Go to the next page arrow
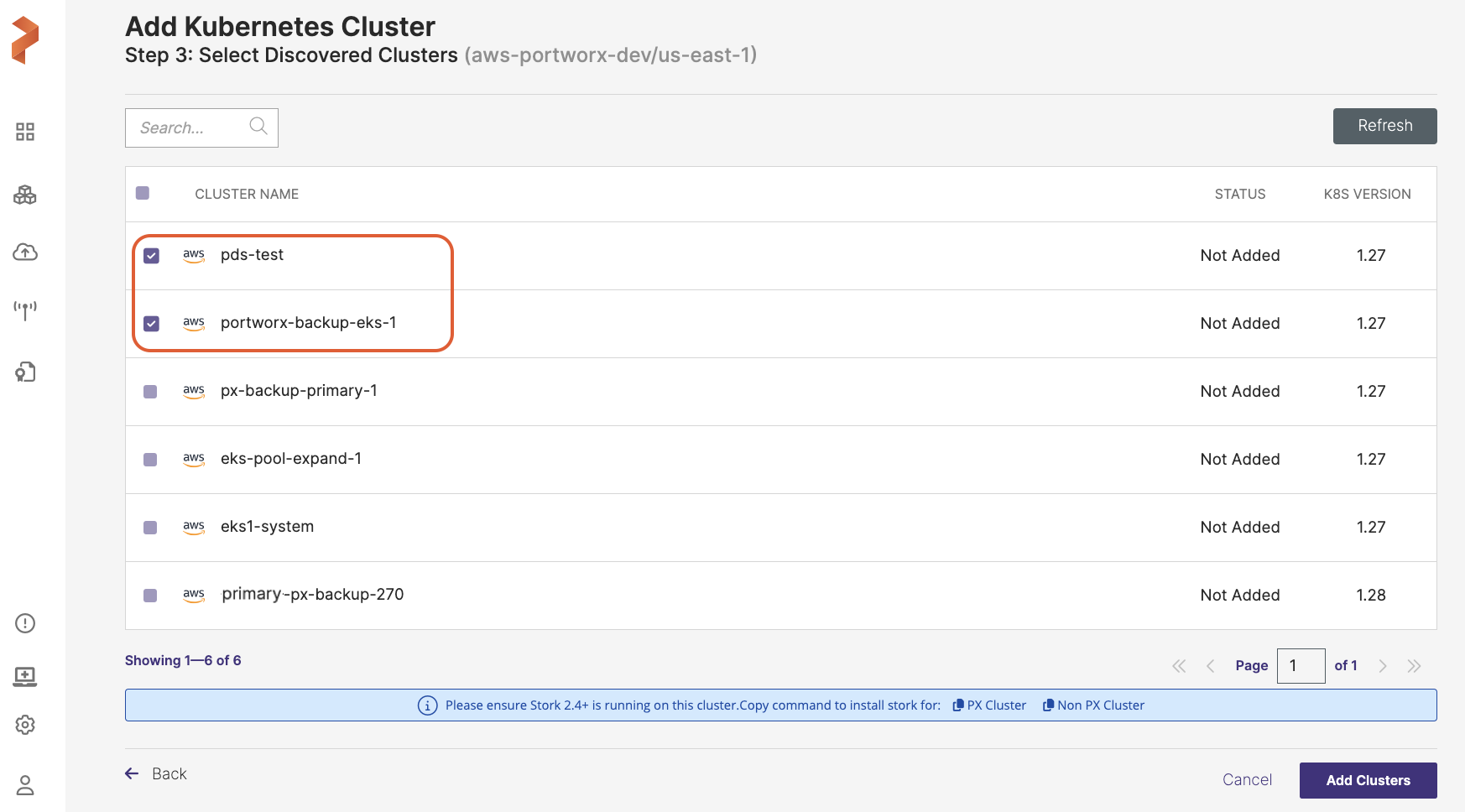Image resolution: width=1465 pixels, height=812 pixels. (1383, 666)
